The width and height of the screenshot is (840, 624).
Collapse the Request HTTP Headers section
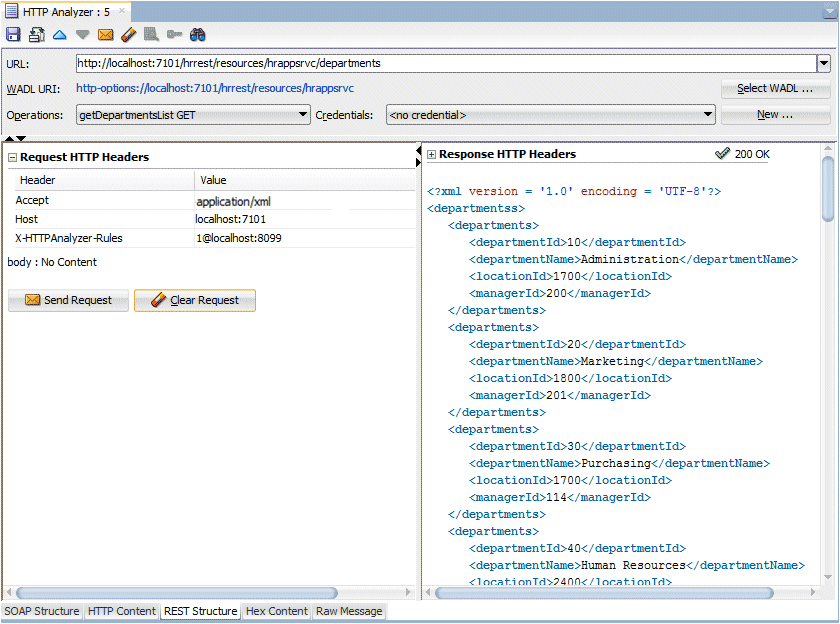(12, 157)
